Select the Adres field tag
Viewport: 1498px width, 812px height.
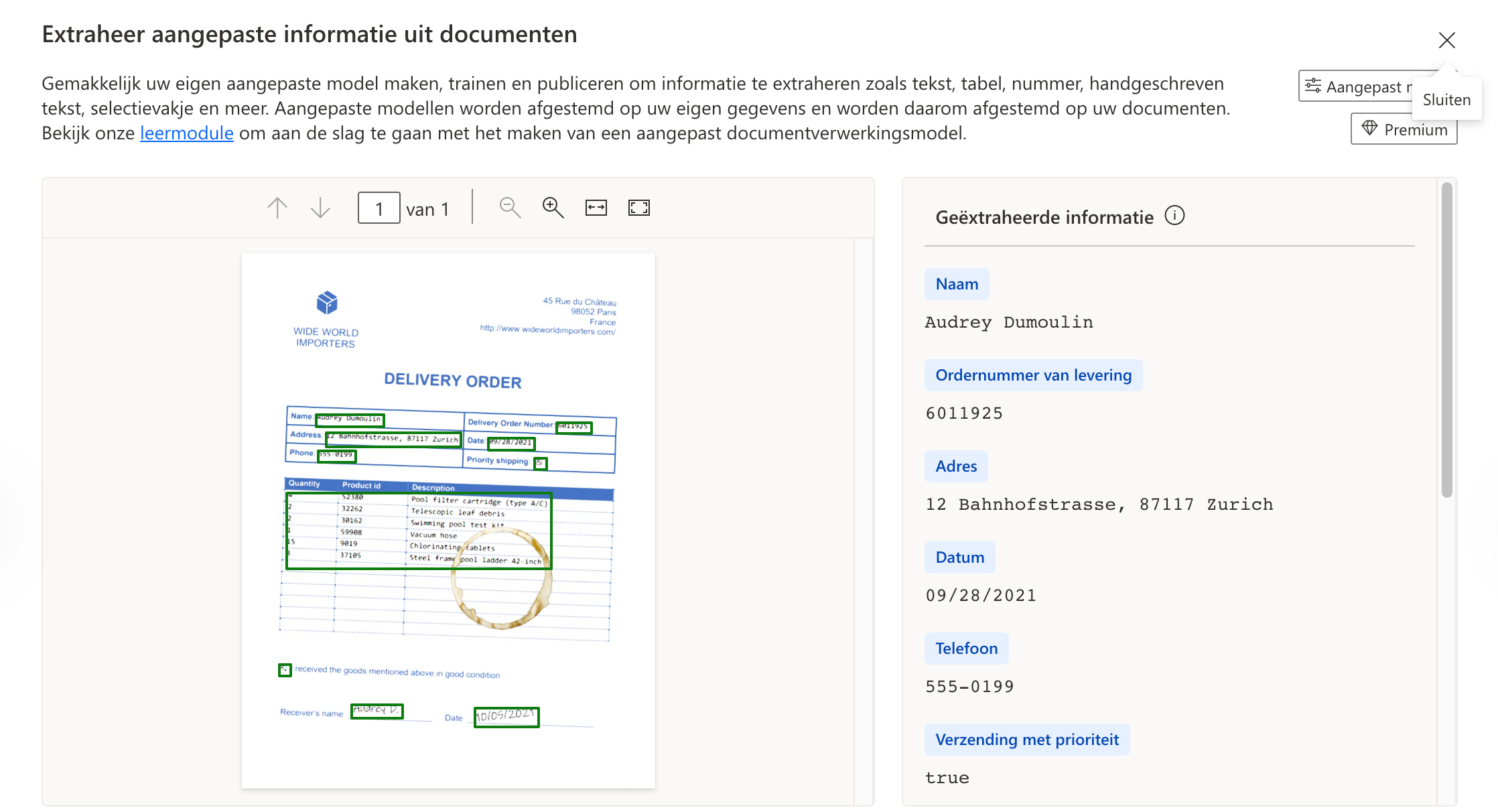click(x=956, y=466)
